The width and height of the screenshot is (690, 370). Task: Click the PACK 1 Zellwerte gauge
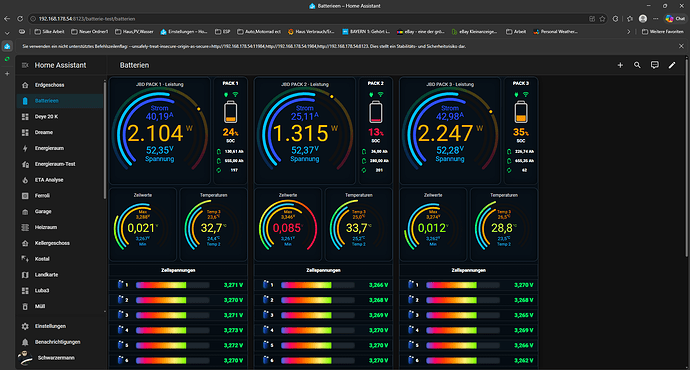[x=143, y=225]
